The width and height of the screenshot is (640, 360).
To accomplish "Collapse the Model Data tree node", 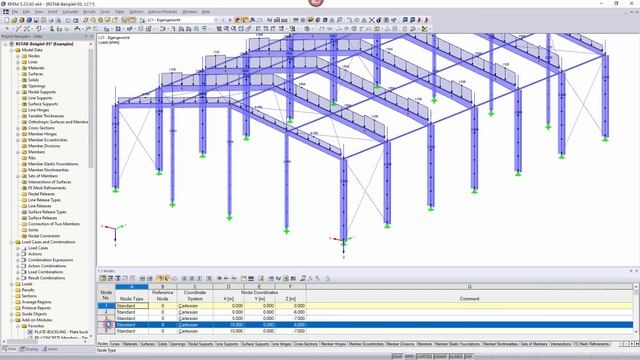I will (12, 50).
